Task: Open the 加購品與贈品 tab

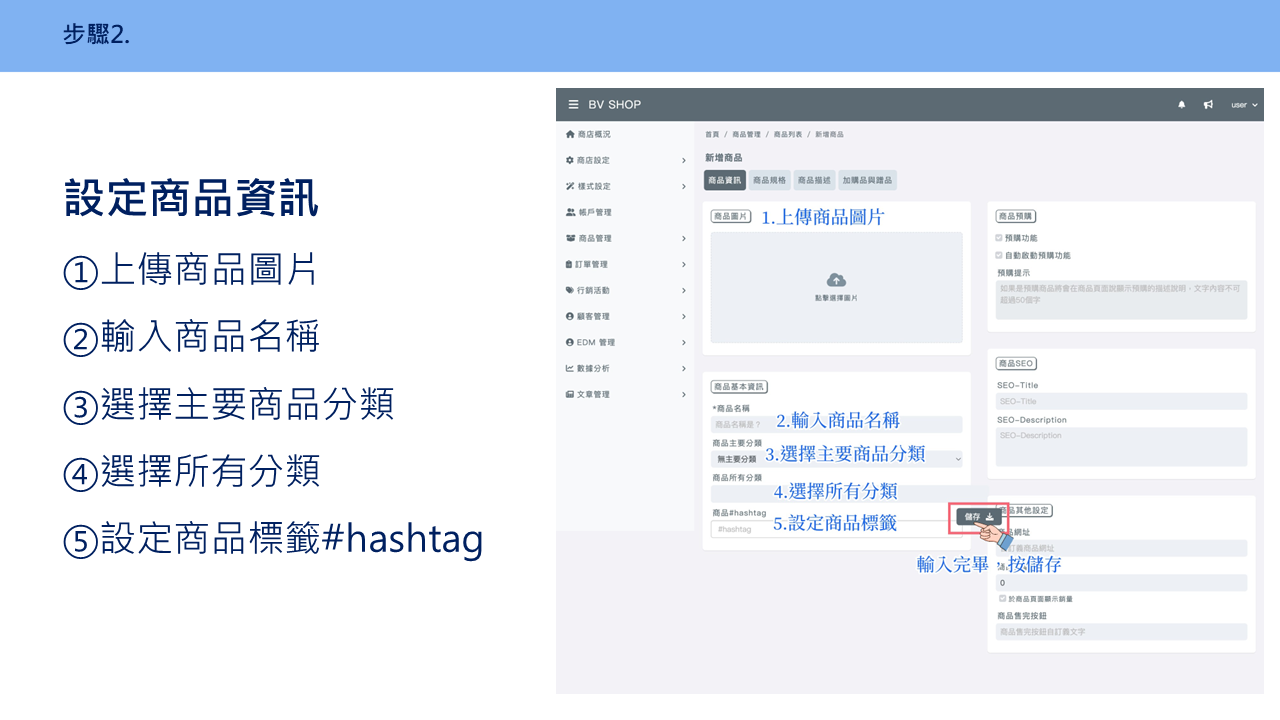Action: 867,180
